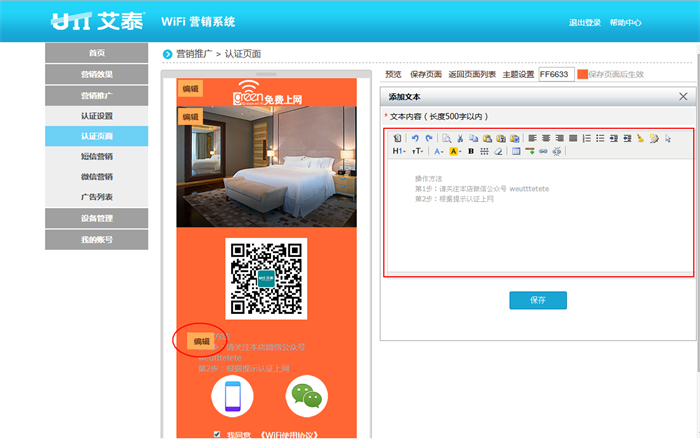Click 返回页面列表 link

point(472,74)
